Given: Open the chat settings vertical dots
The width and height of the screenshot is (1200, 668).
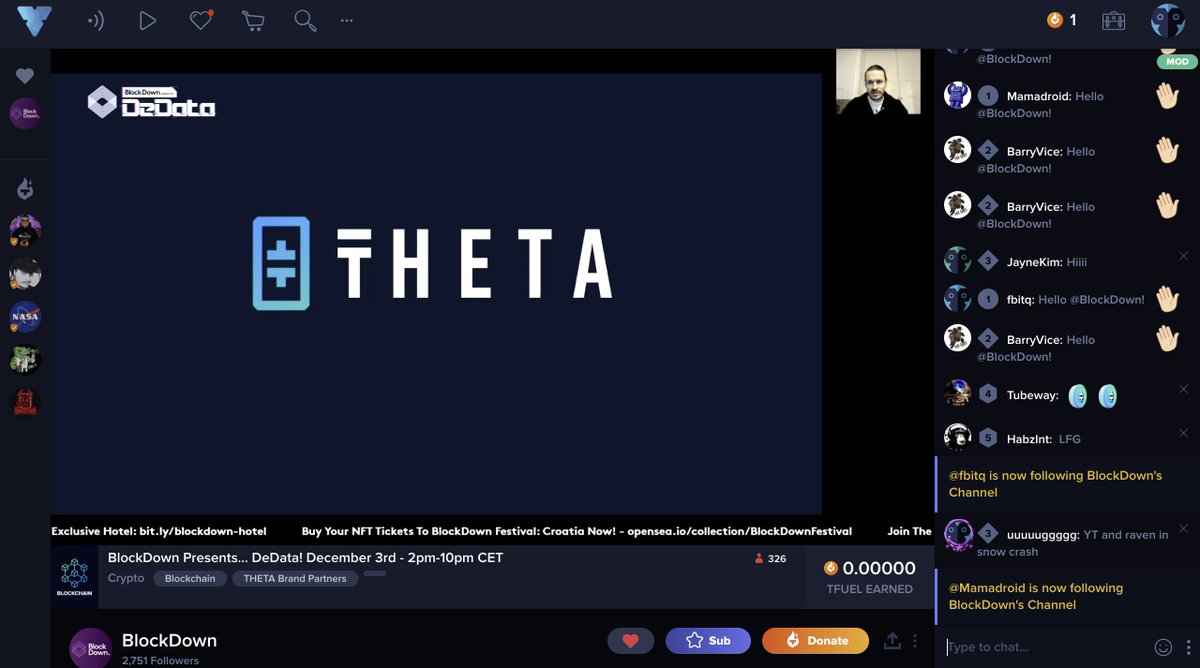Looking at the screenshot, I should click(x=1188, y=647).
